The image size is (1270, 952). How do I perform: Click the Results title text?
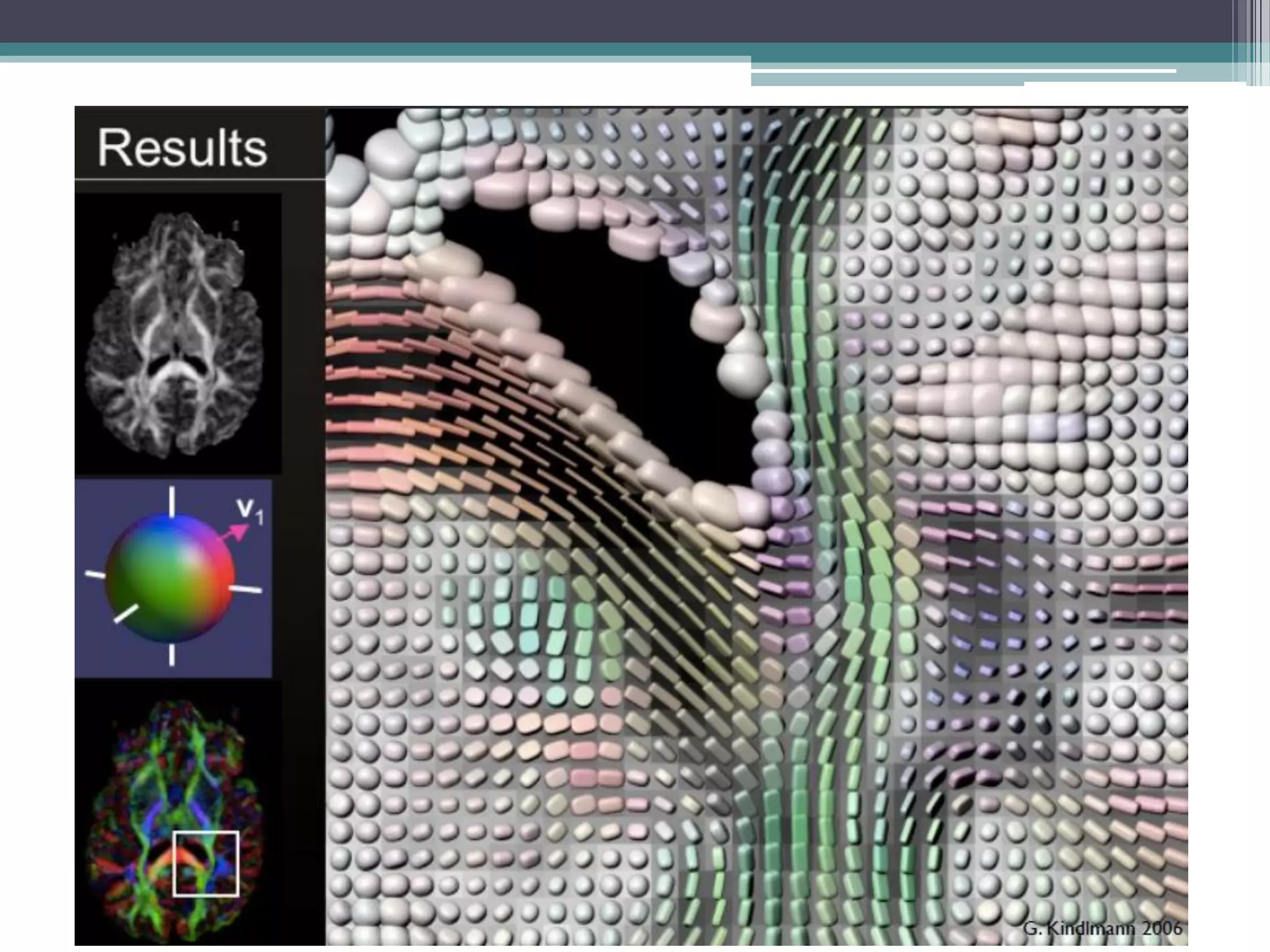pyautogui.click(x=182, y=148)
